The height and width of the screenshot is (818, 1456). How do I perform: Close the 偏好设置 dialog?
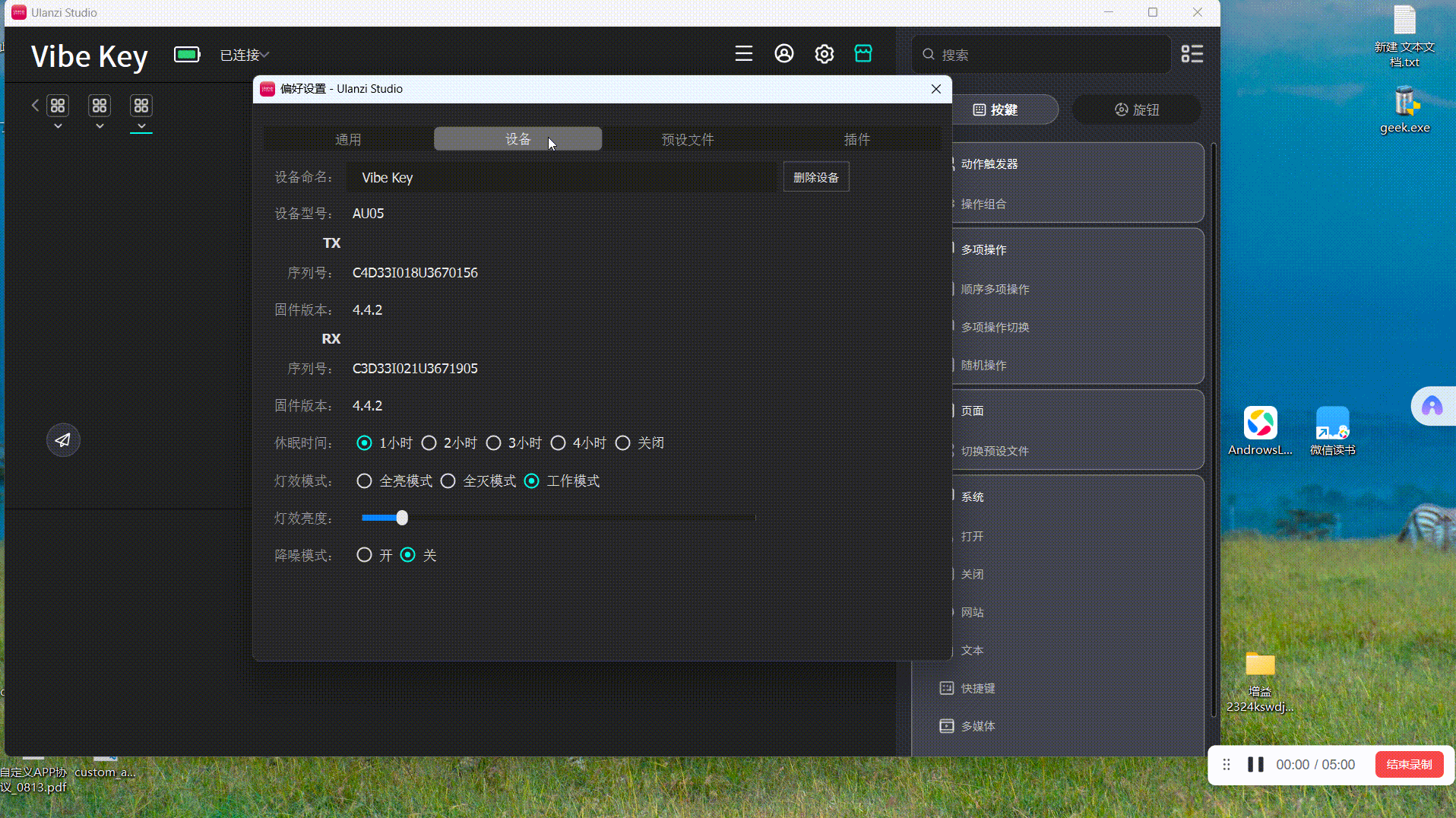[936, 89]
